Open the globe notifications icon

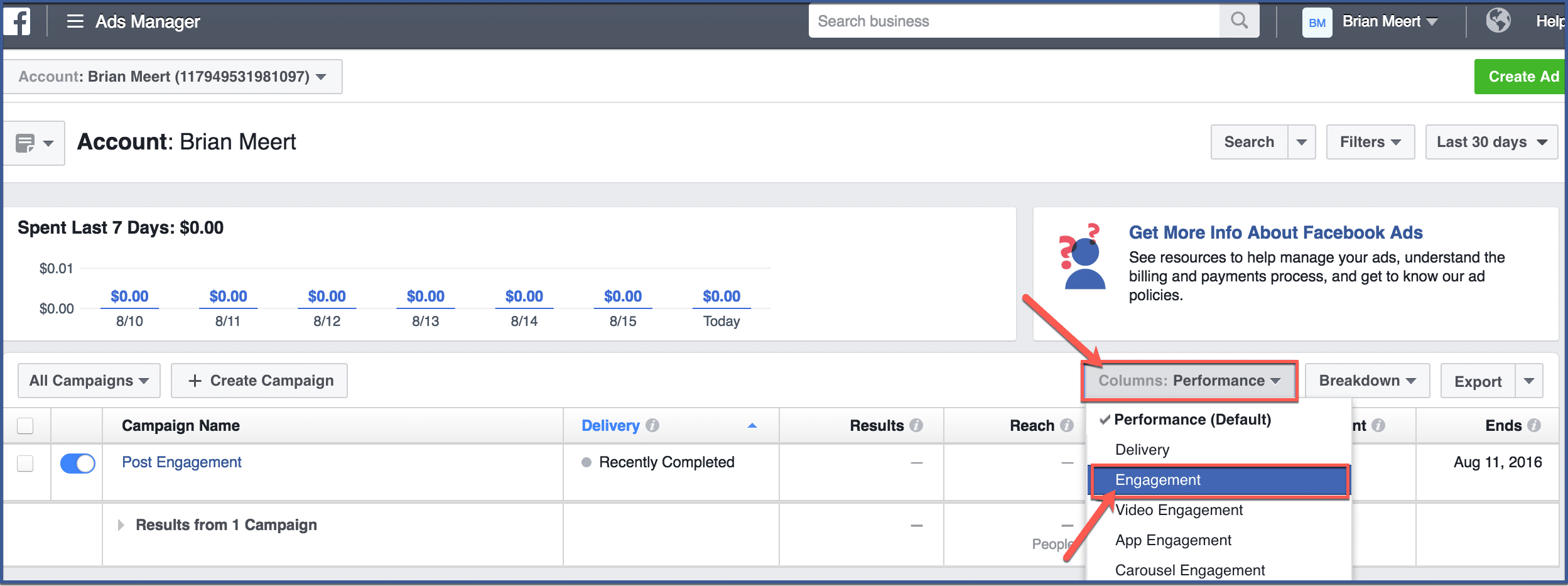(1498, 20)
